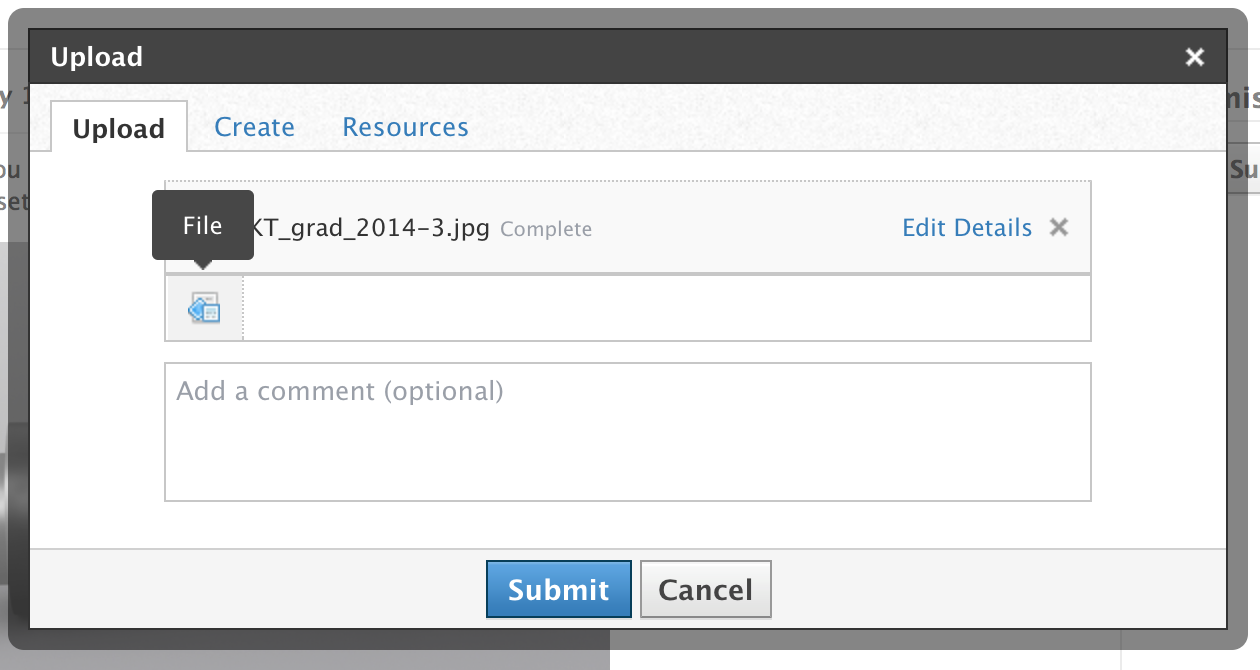The height and width of the screenshot is (670, 1260).
Task: Open the Resources tab
Action: pyautogui.click(x=405, y=127)
